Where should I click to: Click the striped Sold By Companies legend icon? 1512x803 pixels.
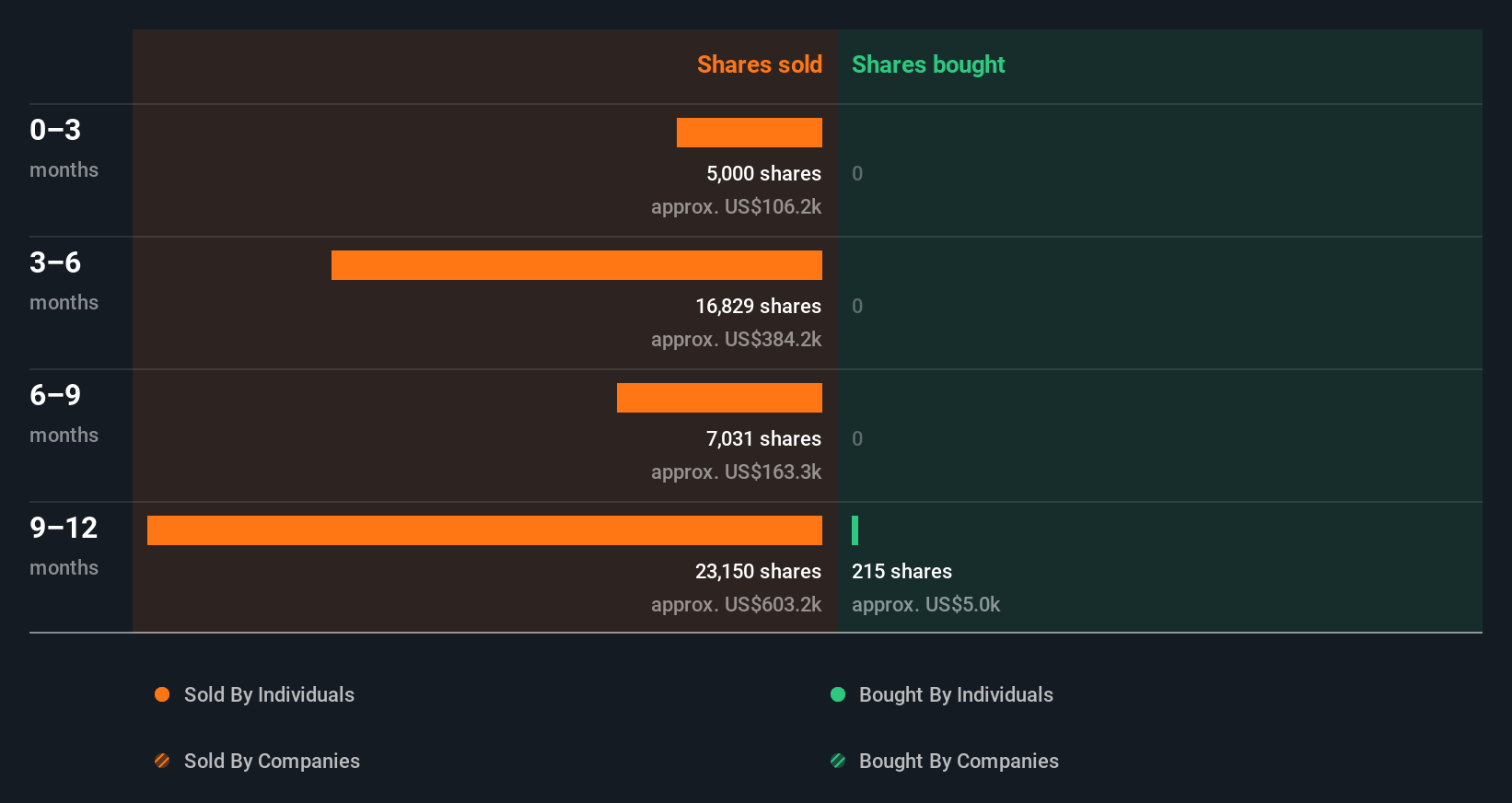coord(162,761)
